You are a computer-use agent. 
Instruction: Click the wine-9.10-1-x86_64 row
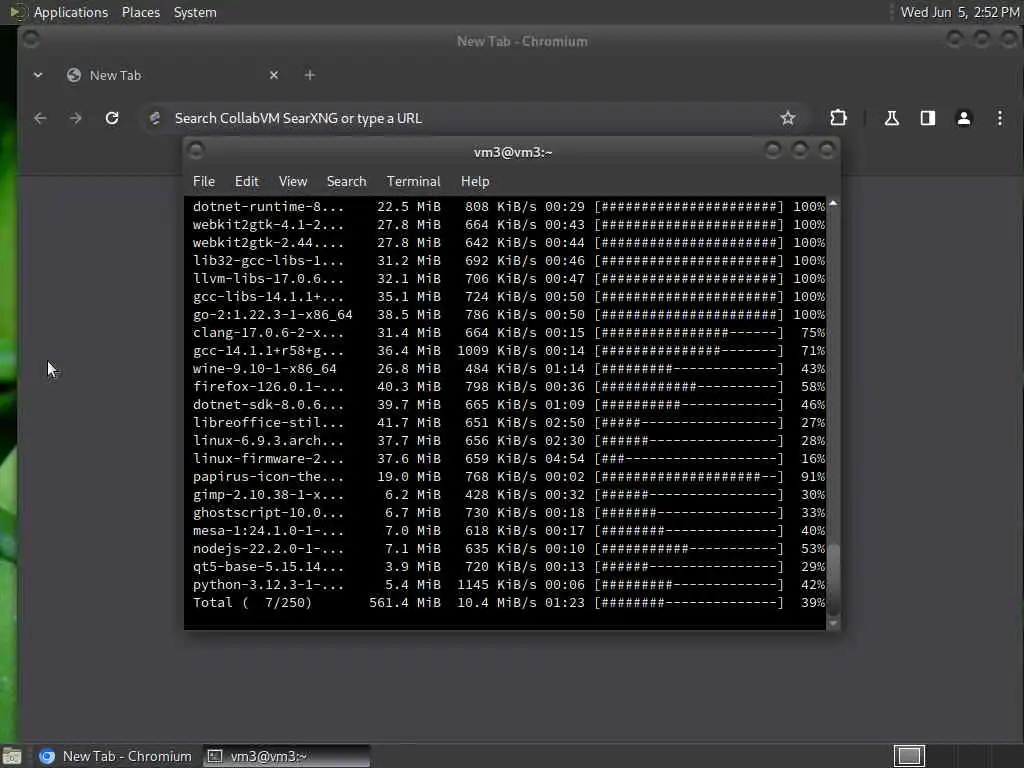508,368
